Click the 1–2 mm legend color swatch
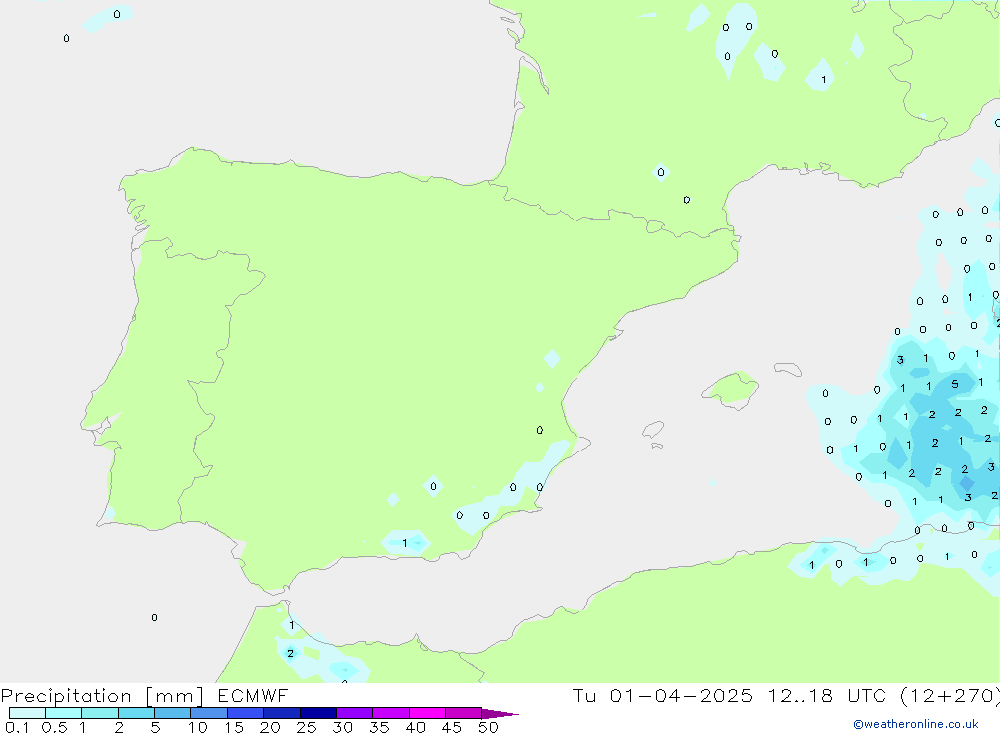Screen dimensions: 1000x733 (100, 713)
